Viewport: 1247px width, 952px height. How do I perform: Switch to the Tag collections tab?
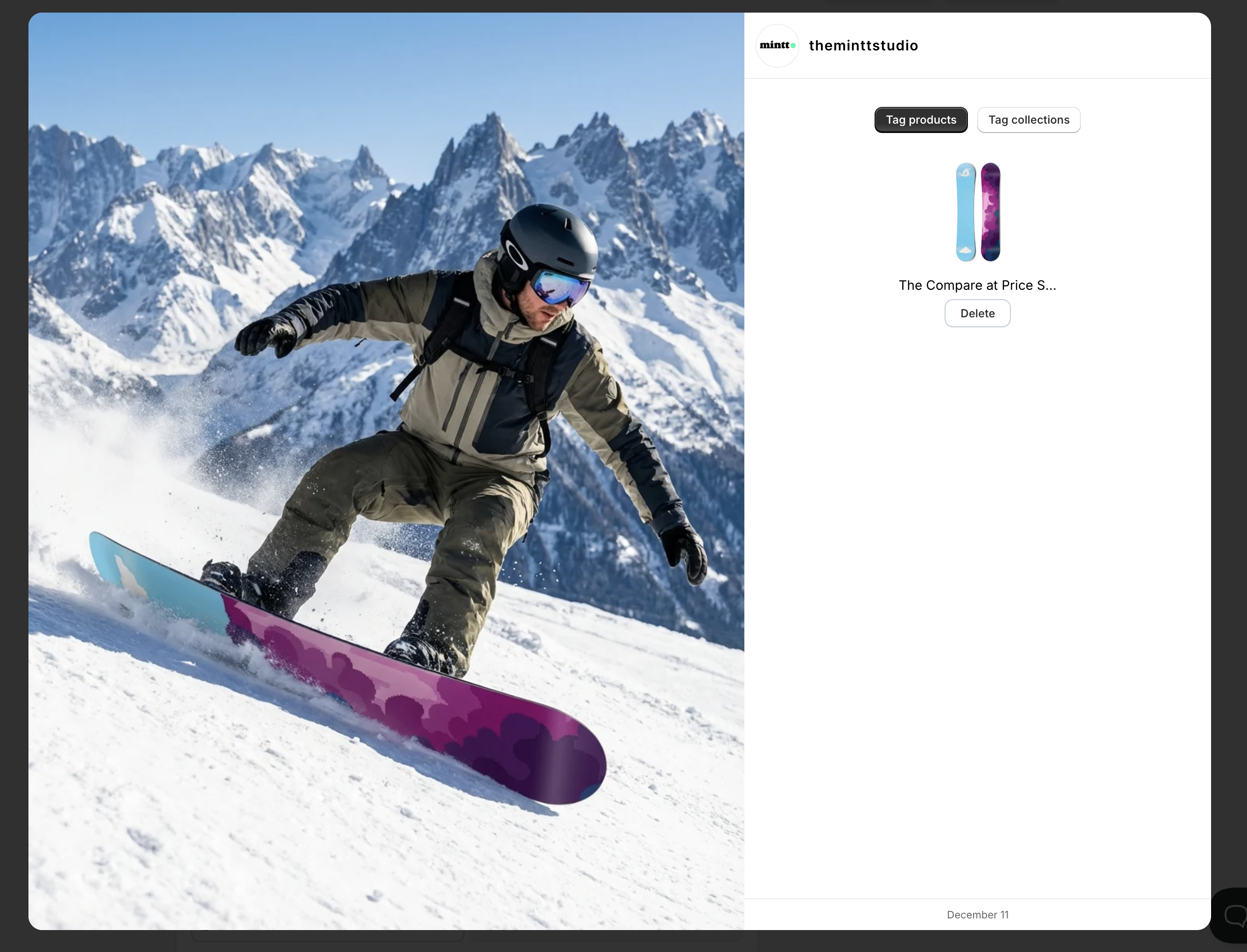coord(1028,119)
